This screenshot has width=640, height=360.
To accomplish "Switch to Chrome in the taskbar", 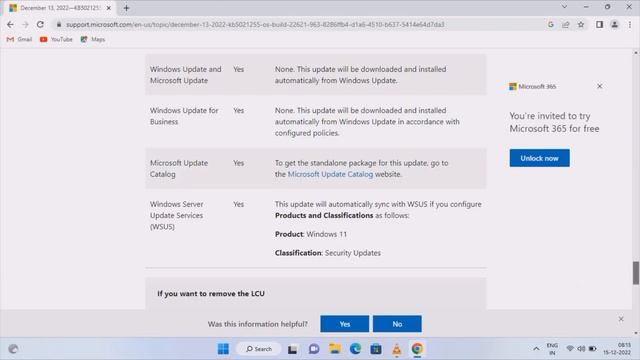I will click(x=417, y=349).
